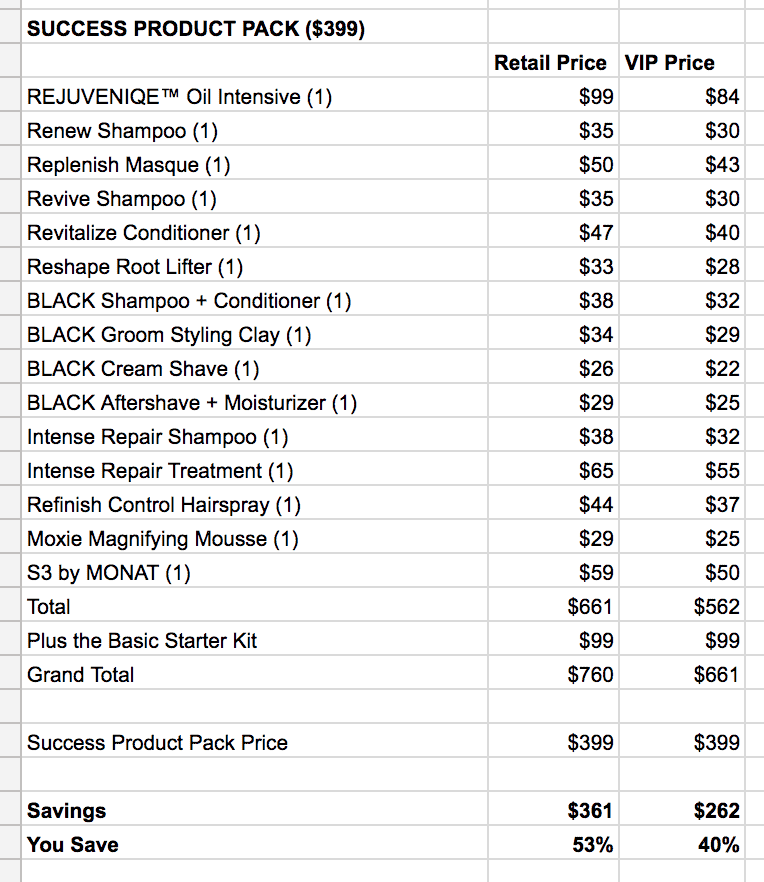Click the BLACK Shampoo + Conditioner cell

coord(189,301)
